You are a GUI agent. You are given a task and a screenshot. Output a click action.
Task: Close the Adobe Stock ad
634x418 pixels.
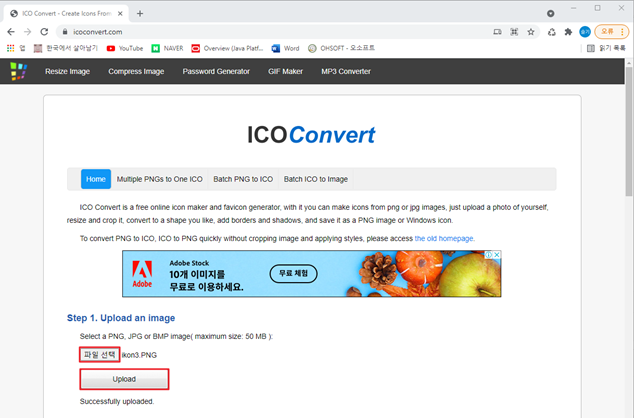click(497, 255)
